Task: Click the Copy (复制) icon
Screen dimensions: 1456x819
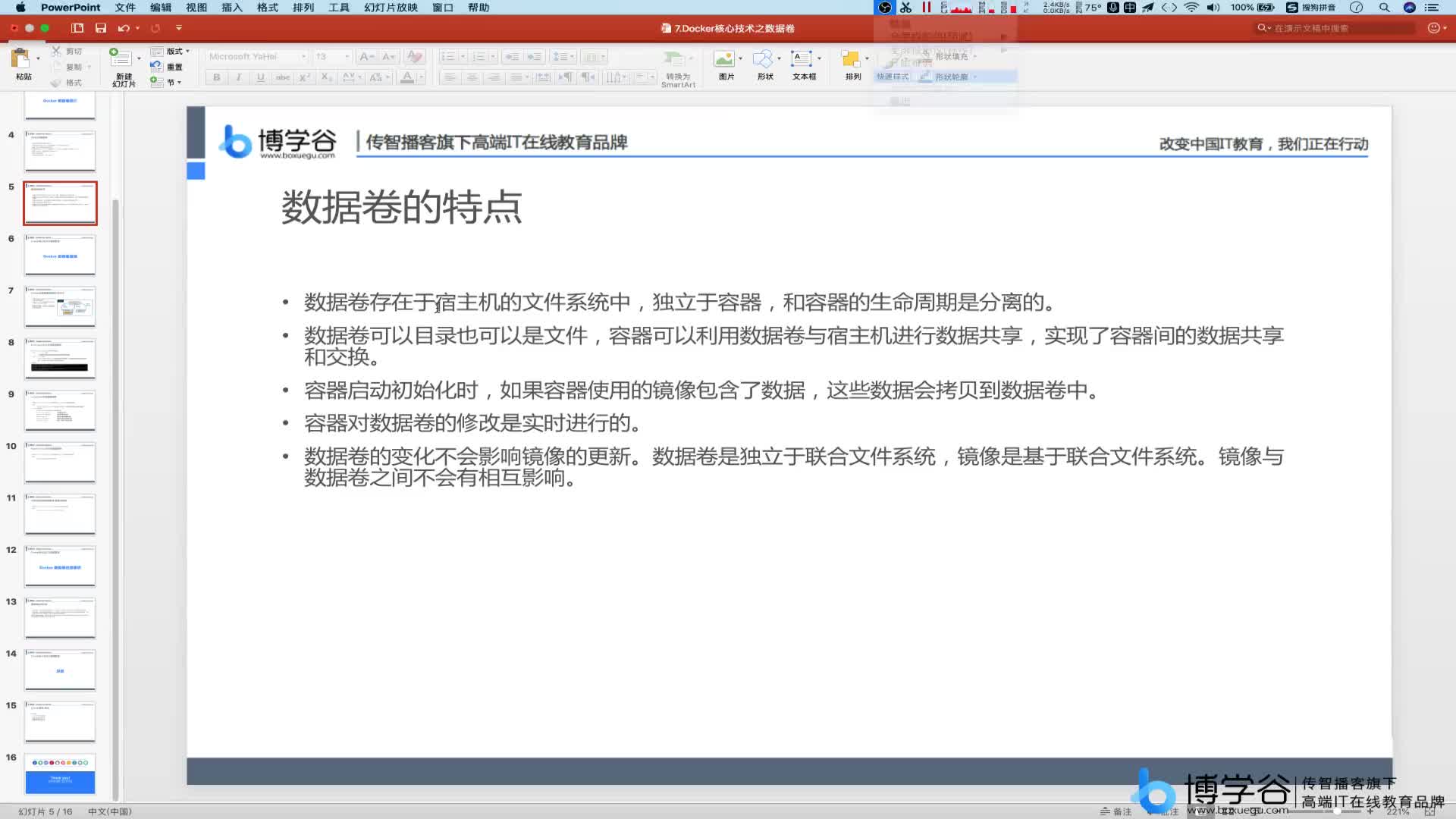Action: point(57,67)
